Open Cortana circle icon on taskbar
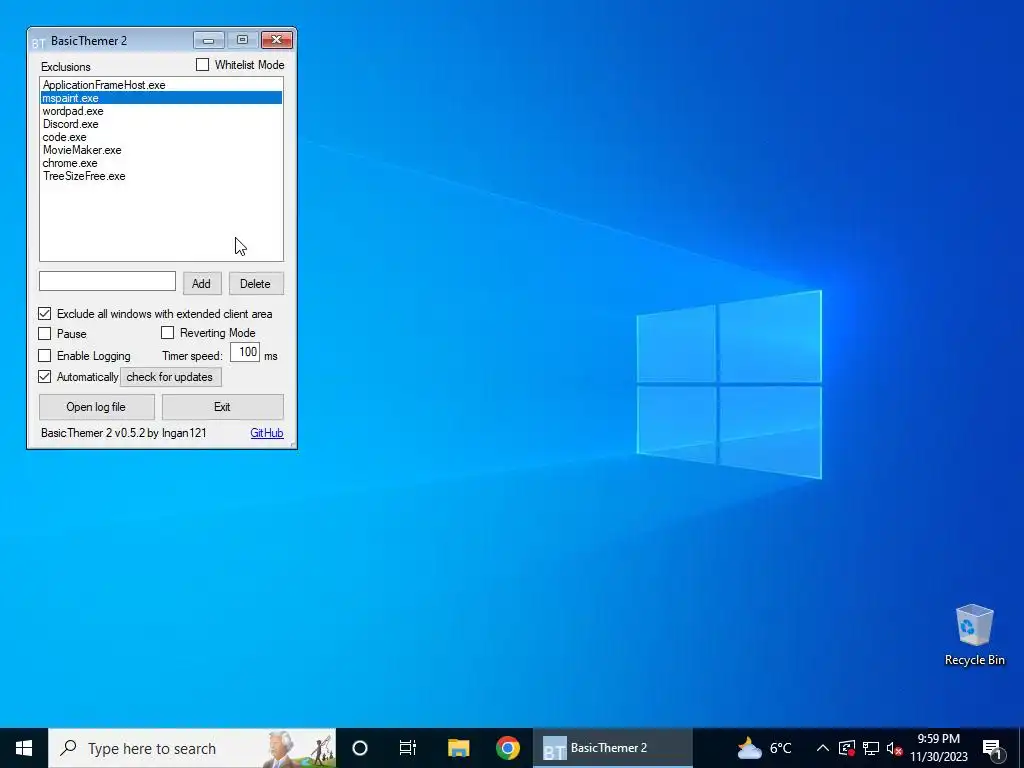Screen dimensions: 1024x768 pos(360,748)
